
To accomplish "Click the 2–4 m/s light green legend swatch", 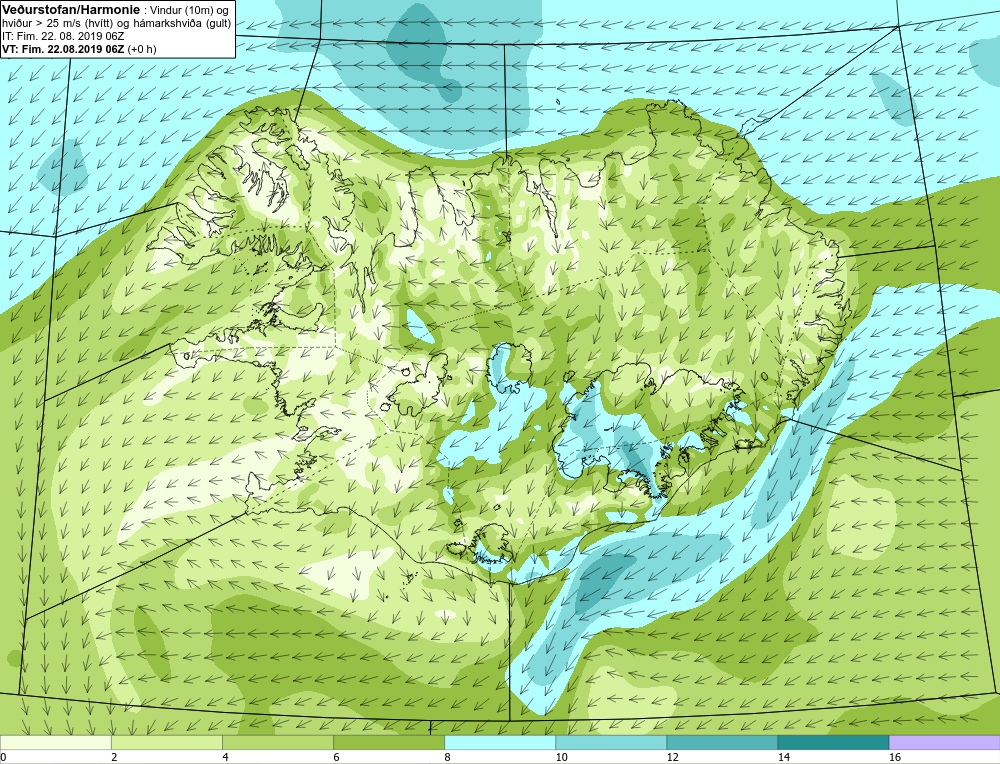I will 167,742.
